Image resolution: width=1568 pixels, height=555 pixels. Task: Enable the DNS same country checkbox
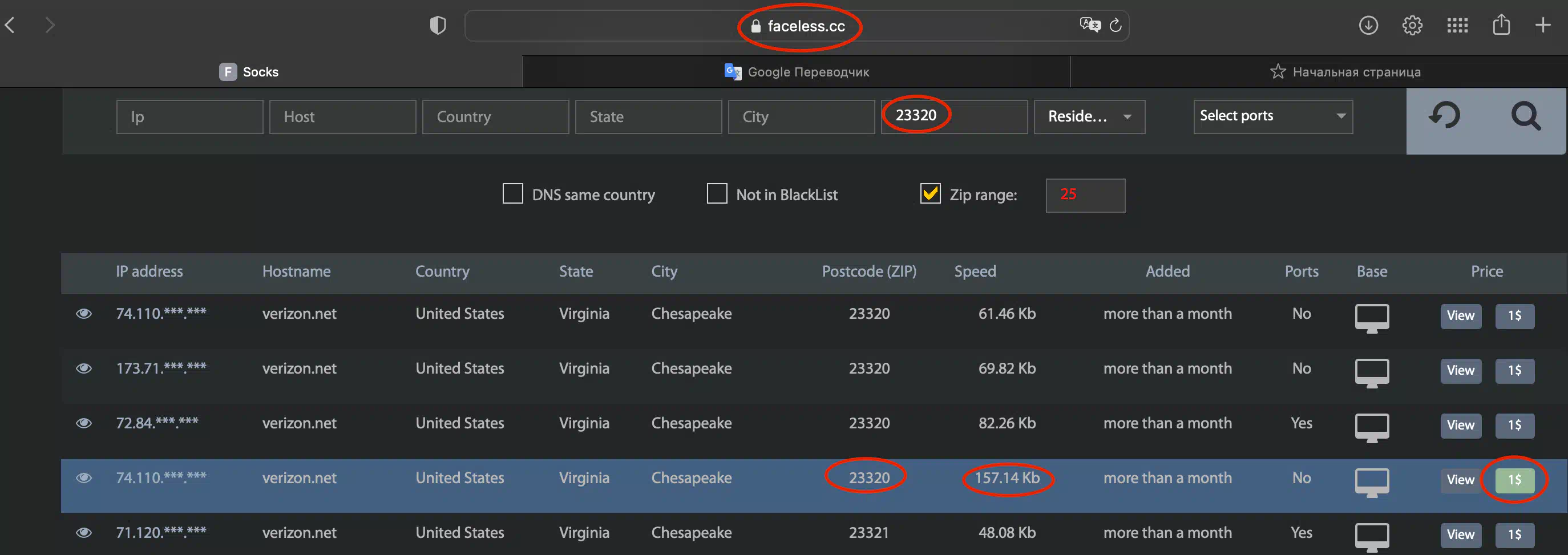click(512, 193)
